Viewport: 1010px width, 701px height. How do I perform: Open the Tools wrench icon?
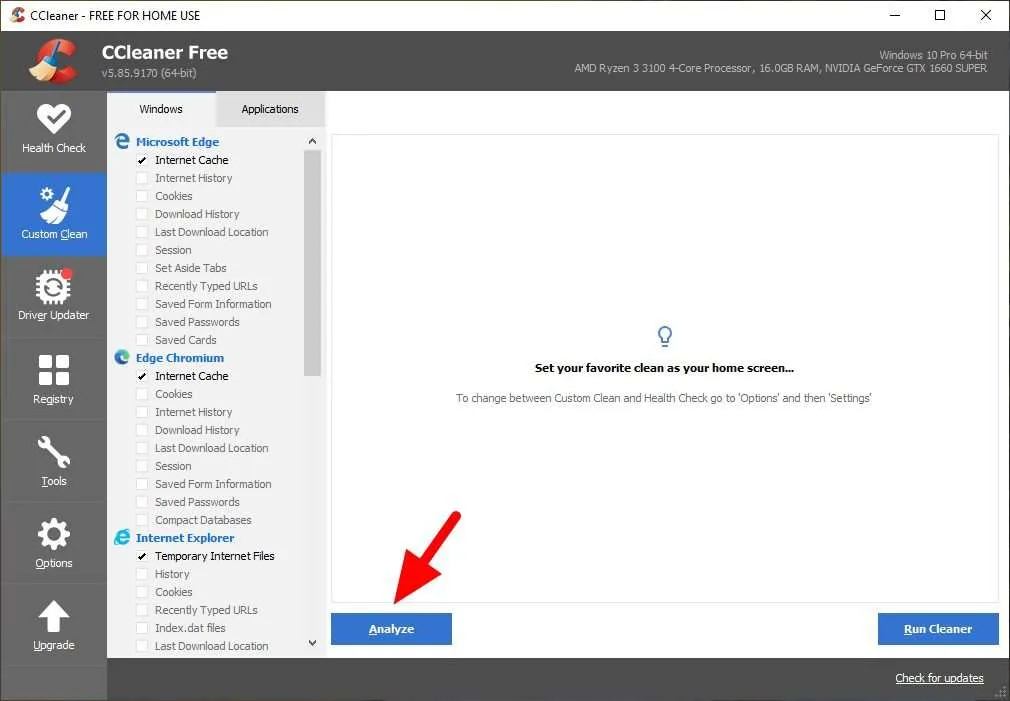point(53,452)
